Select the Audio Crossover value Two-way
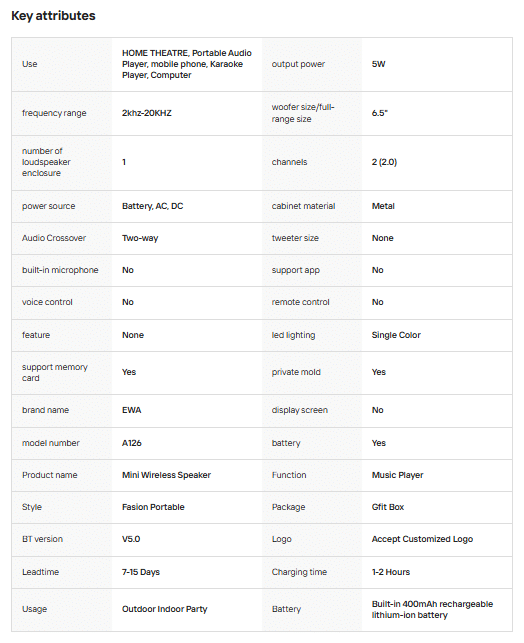This screenshot has width=524, height=643. [140, 238]
